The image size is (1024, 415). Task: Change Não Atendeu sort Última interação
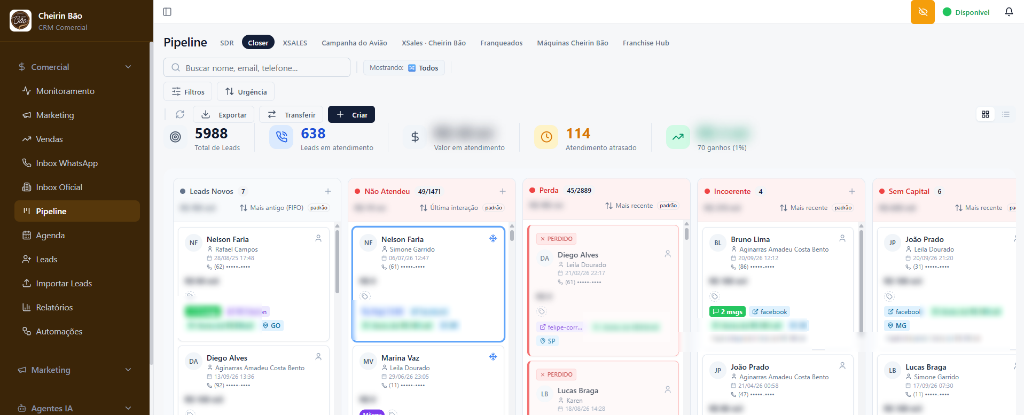tap(462, 207)
